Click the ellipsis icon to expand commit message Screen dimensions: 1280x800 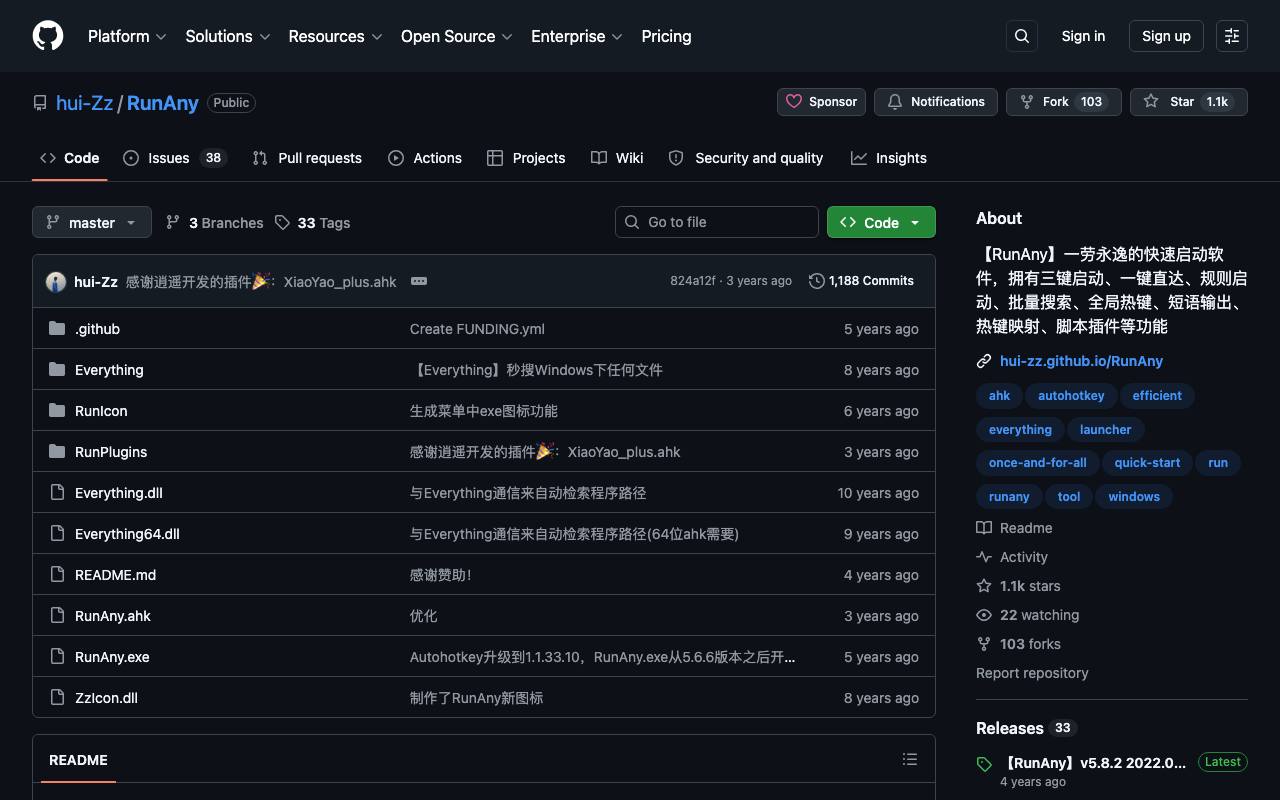tap(419, 281)
